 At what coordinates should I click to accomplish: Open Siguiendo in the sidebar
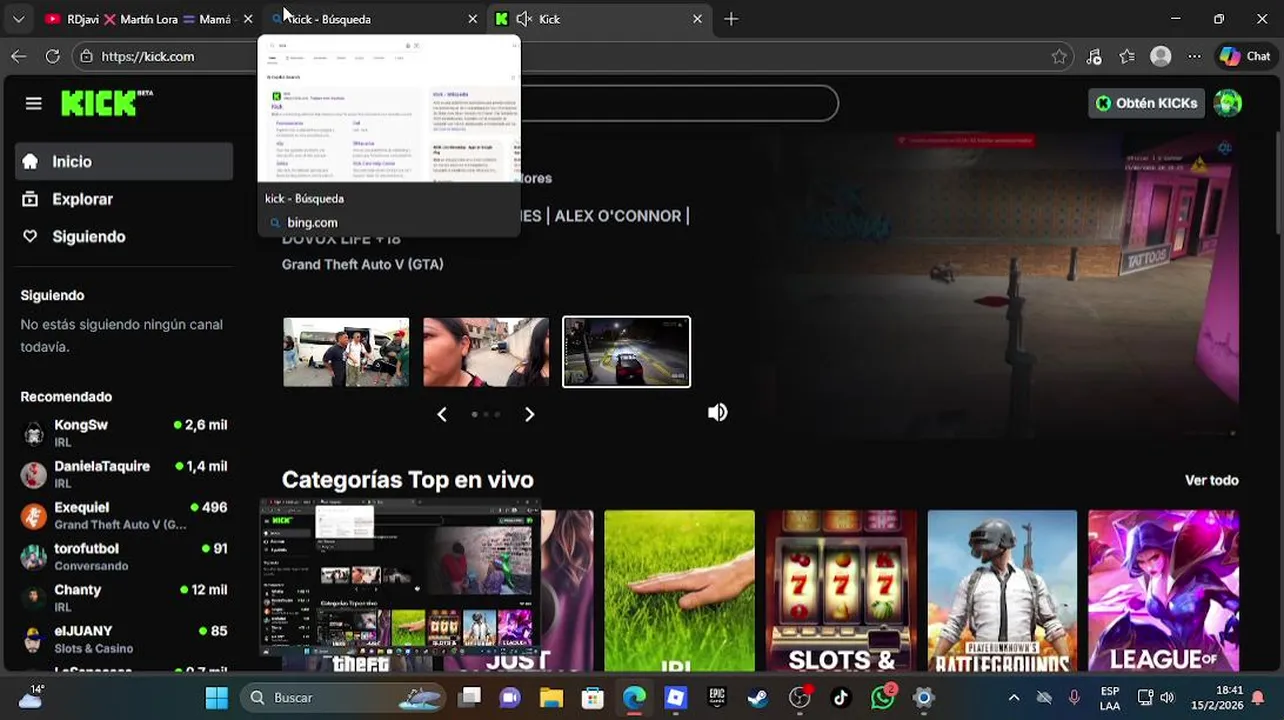(124, 237)
